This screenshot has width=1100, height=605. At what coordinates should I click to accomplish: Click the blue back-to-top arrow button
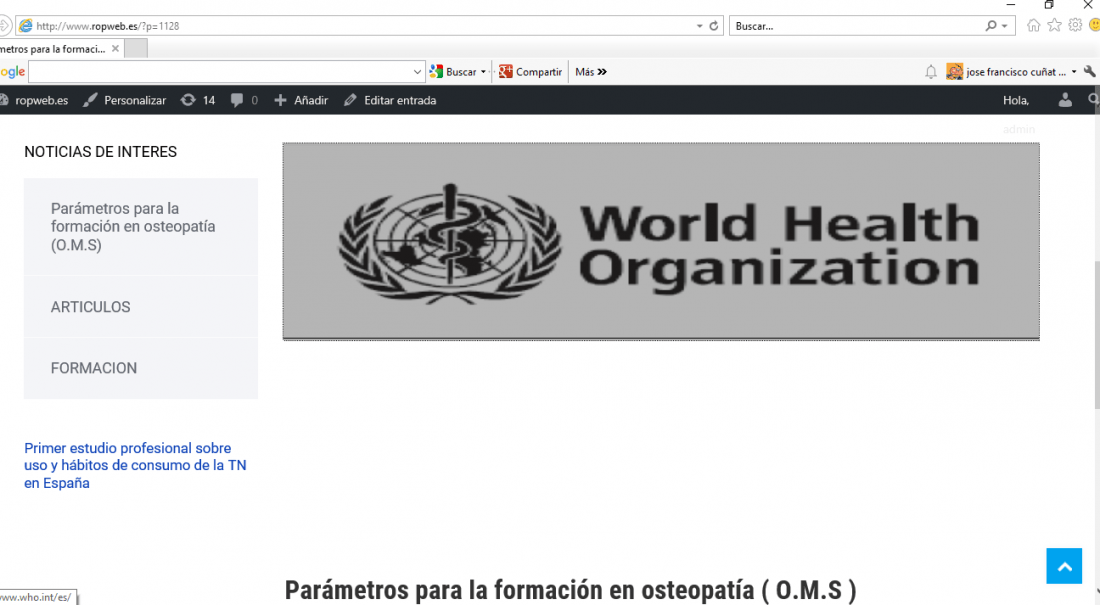pyautogui.click(x=1064, y=566)
